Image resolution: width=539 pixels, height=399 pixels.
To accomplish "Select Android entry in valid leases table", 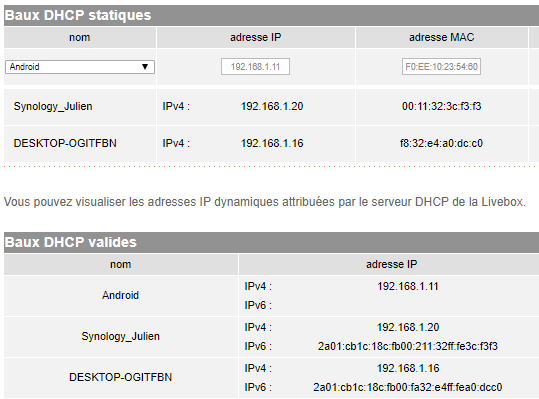I will coord(121,295).
